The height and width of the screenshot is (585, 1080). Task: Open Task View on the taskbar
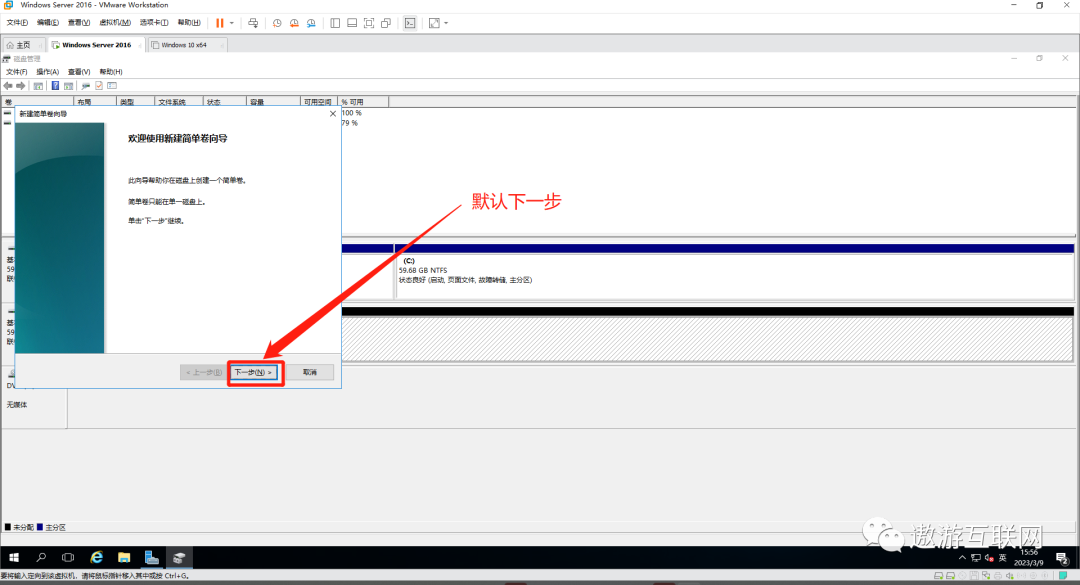[x=68, y=557]
